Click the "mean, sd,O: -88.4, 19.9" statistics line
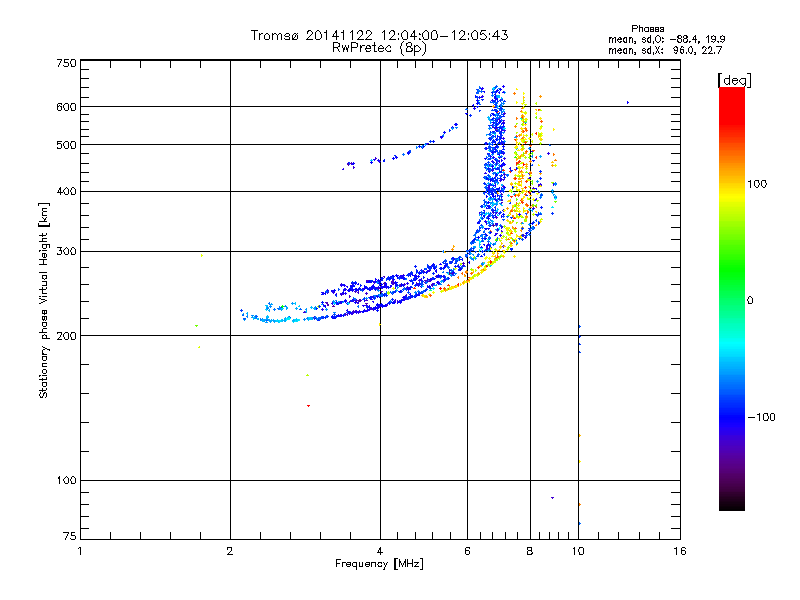 tap(666, 39)
